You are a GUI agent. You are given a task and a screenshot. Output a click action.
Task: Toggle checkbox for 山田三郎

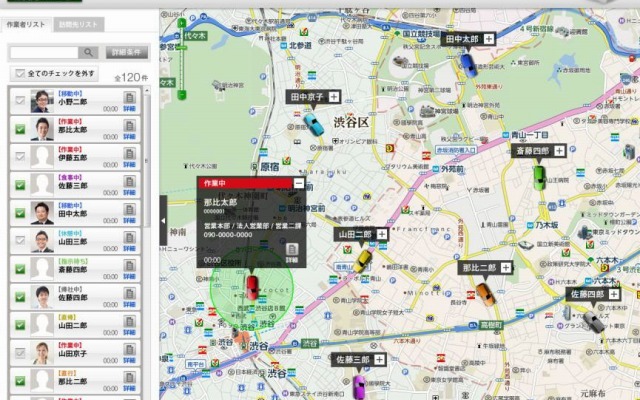(x=20, y=241)
